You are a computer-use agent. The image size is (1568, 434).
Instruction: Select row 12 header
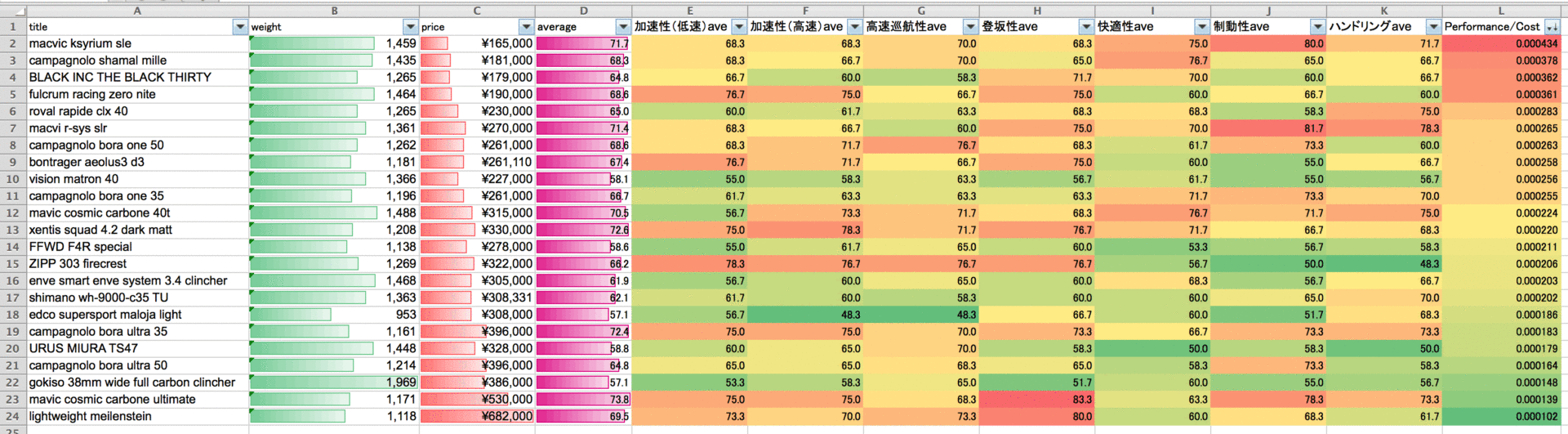[13, 213]
